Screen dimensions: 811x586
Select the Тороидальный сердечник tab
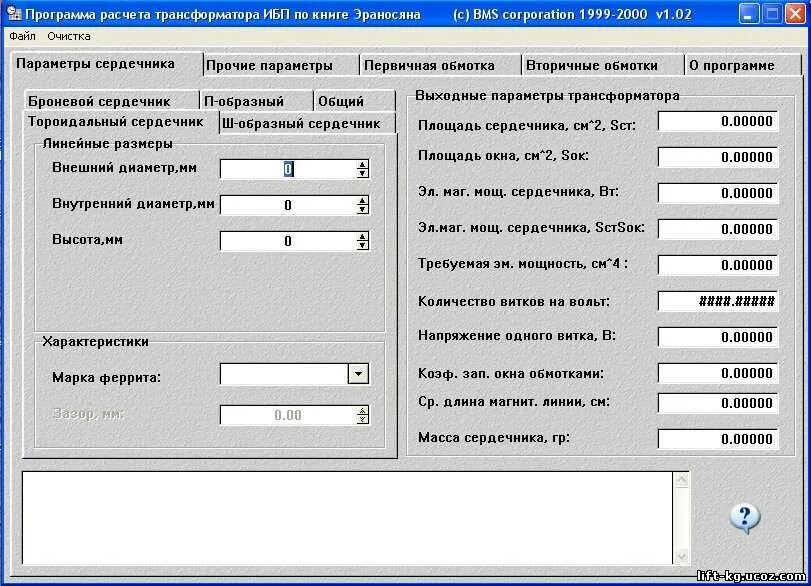[121, 122]
